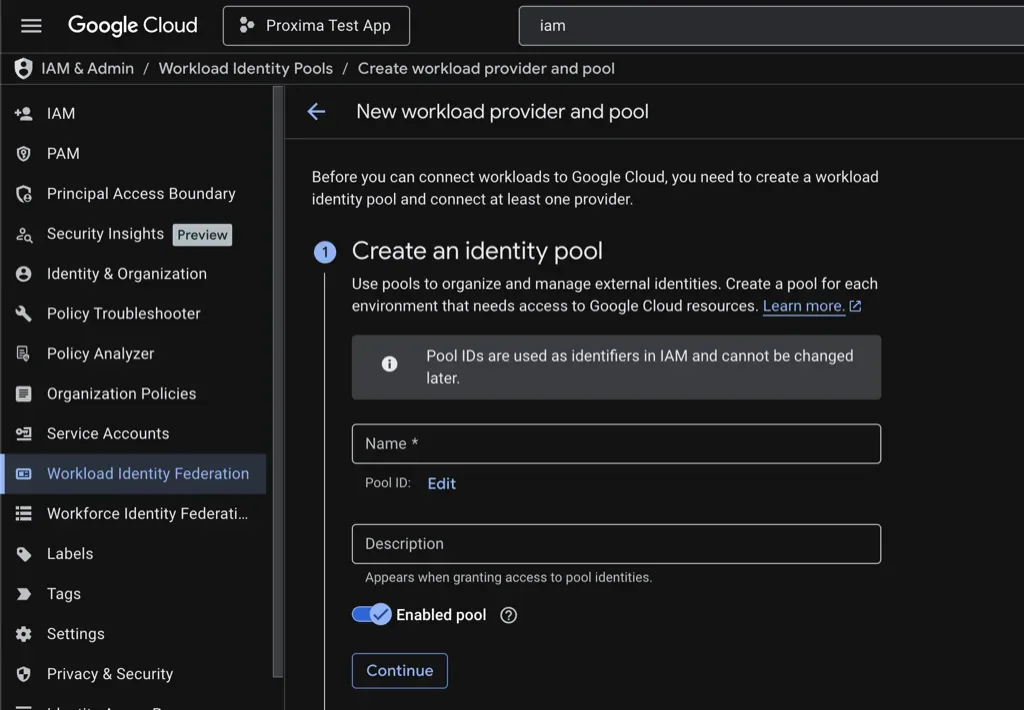Click the Tags sidebar icon
Viewport: 1024px width, 710px height.
[x=21, y=593]
